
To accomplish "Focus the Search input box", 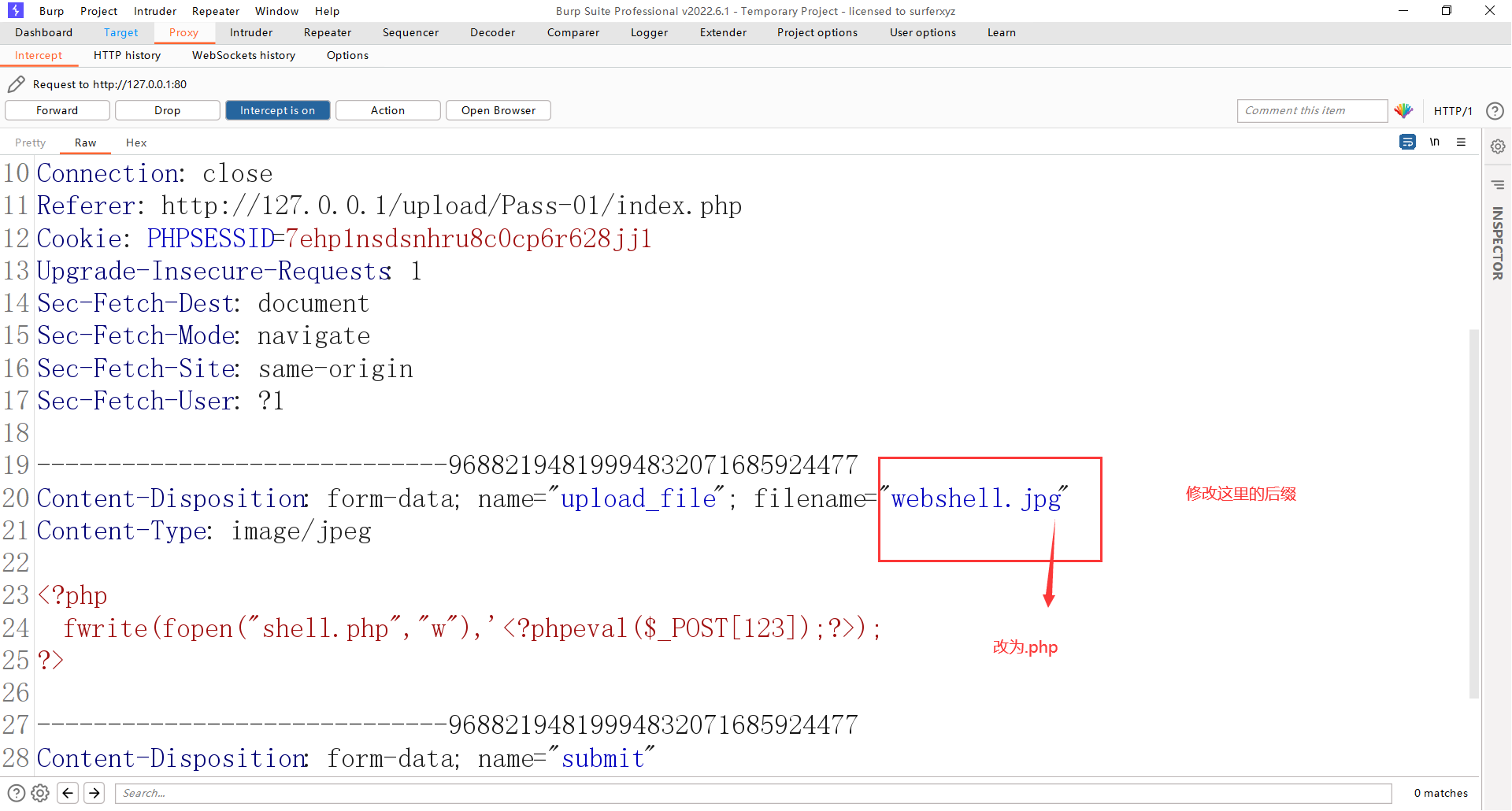I will pos(754,793).
